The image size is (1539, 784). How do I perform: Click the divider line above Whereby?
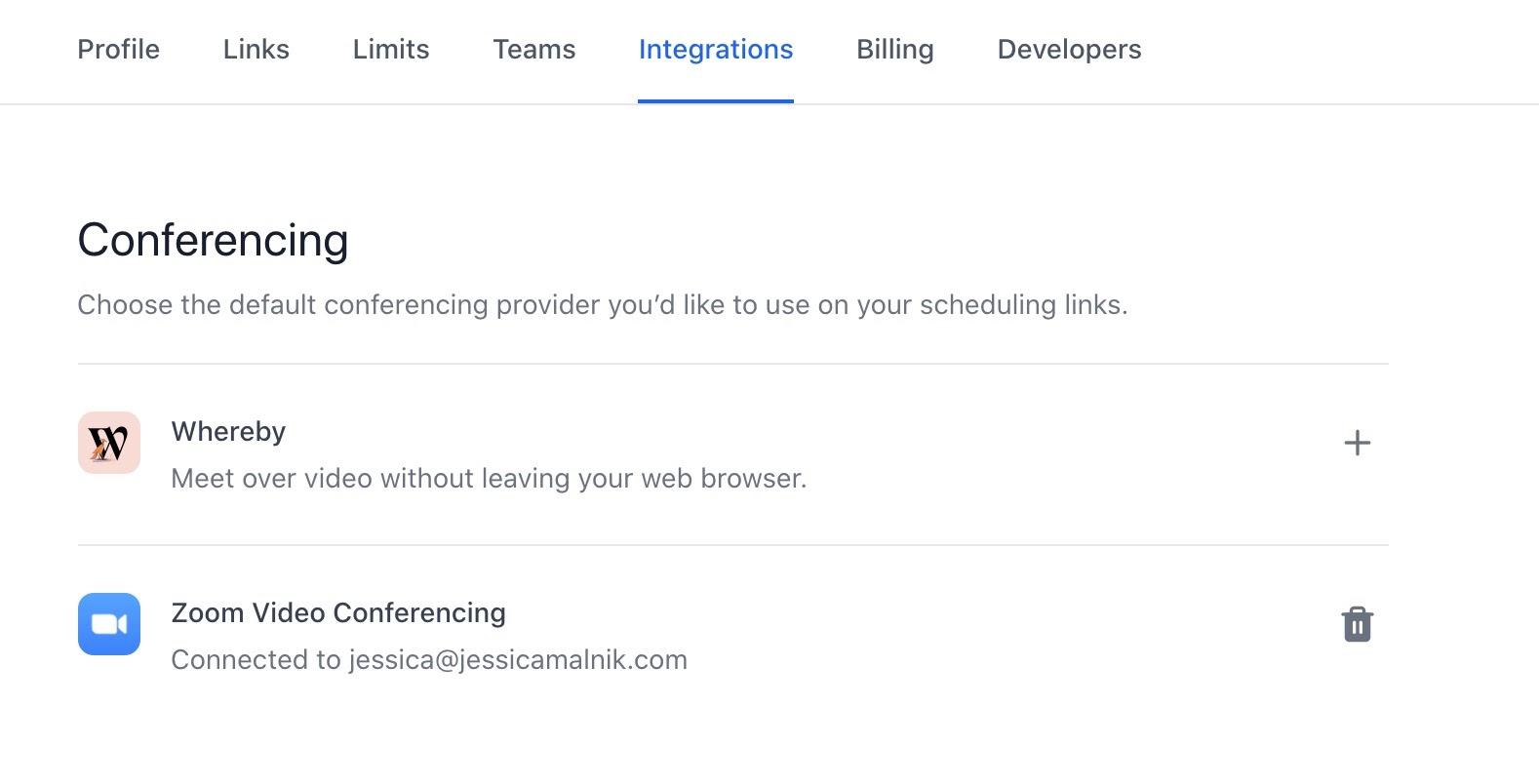click(732, 364)
